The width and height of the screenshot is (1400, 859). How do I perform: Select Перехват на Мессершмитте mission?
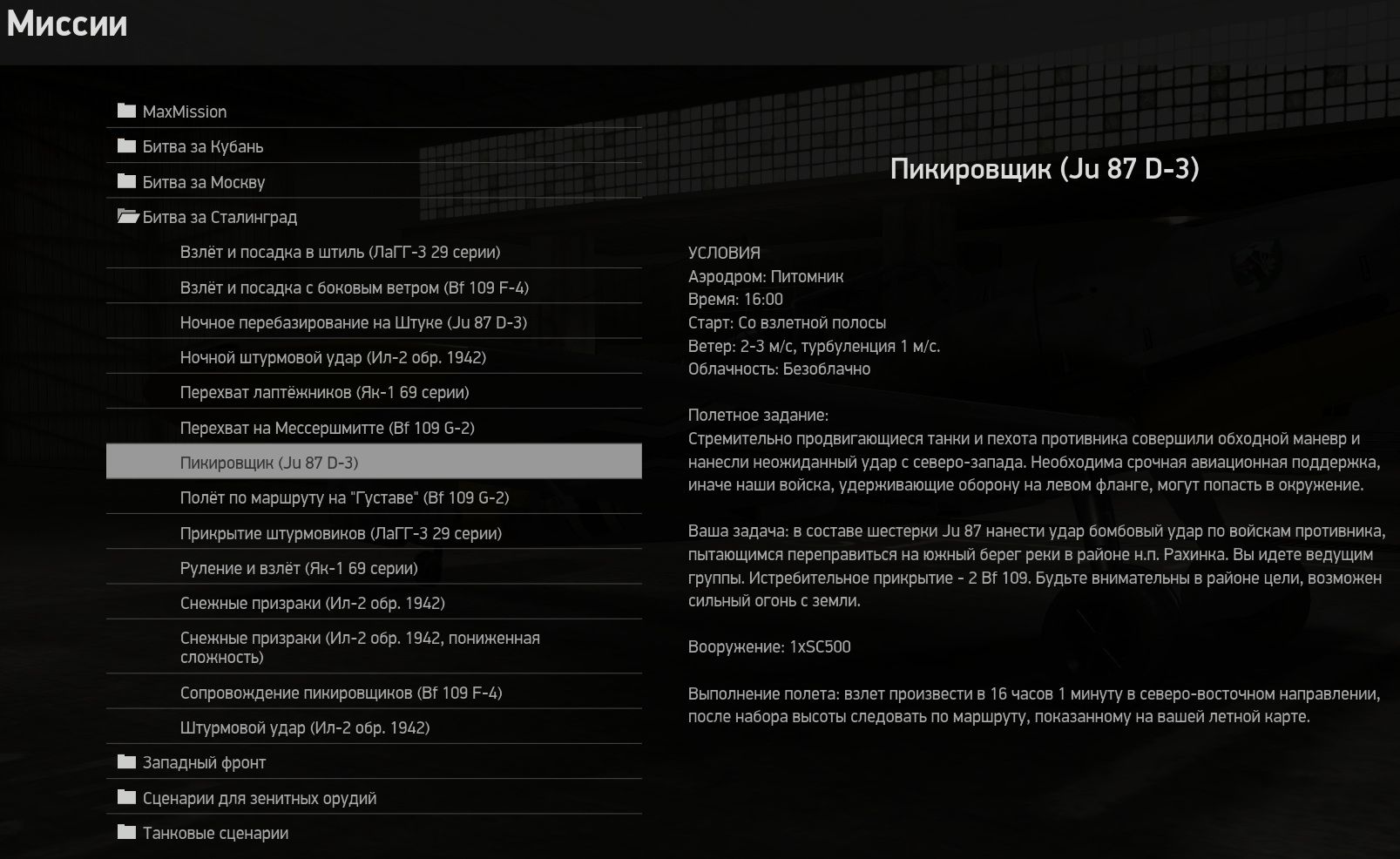[x=374, y=428]
